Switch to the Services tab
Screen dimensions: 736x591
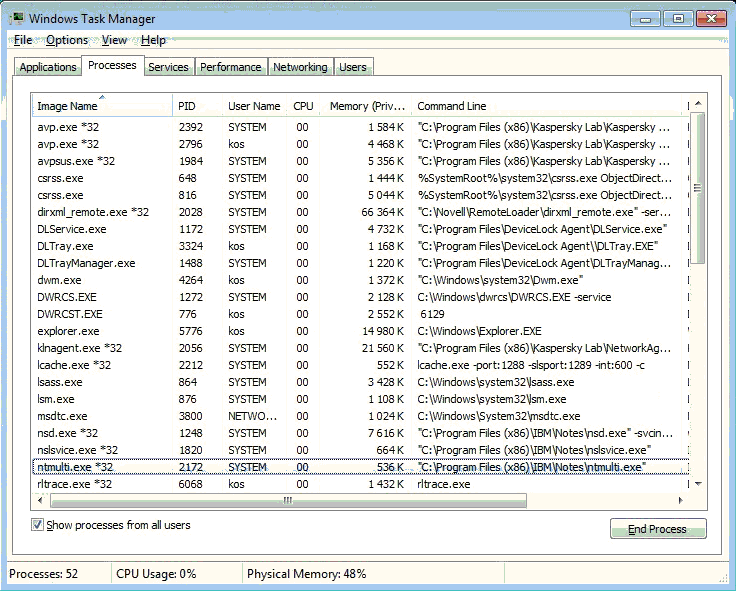[168, 67]
